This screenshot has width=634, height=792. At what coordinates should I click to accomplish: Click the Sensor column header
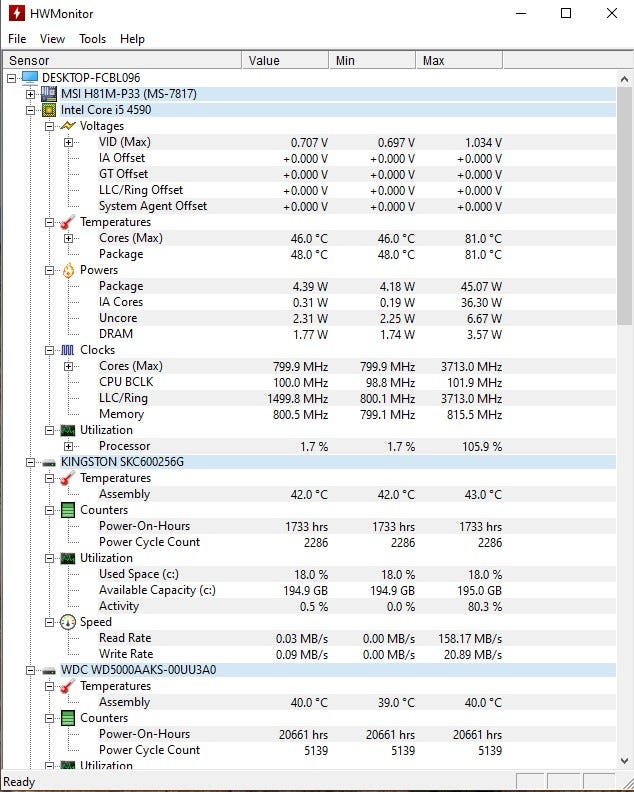pos(122,61)
